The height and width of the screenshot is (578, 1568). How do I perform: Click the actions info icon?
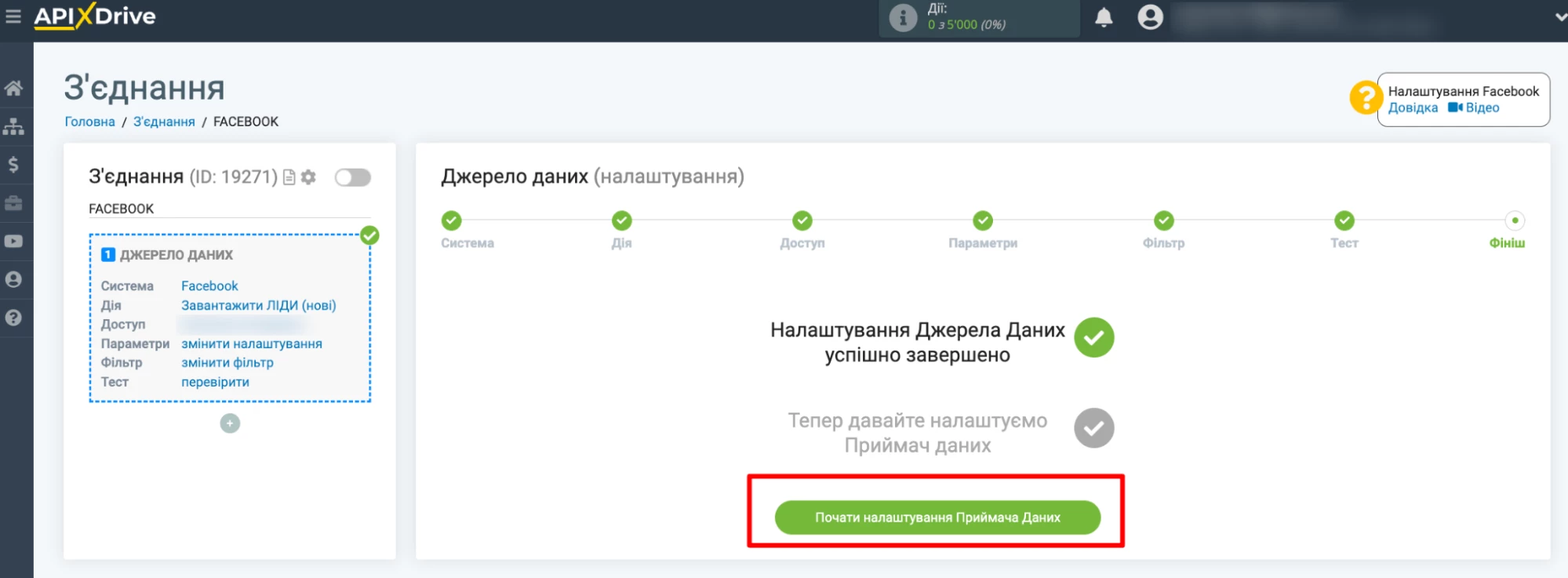[x=903, y=17]
